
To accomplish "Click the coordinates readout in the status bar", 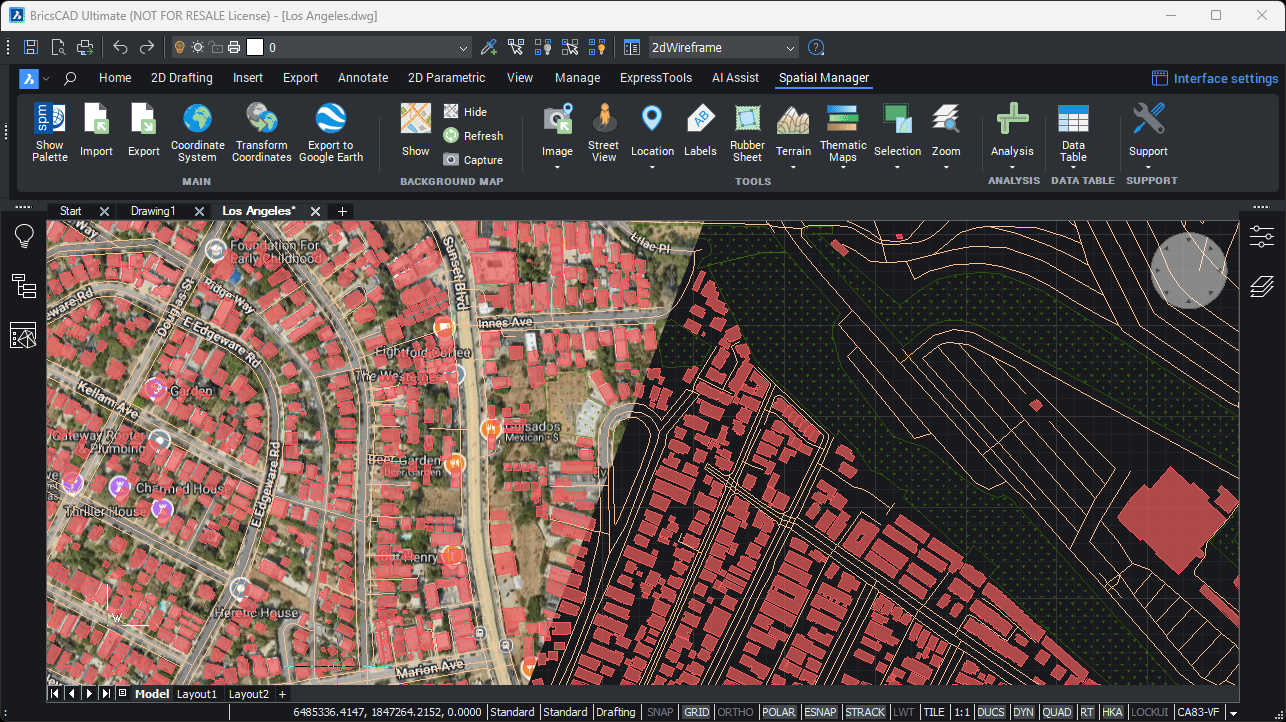I will 389,712.
